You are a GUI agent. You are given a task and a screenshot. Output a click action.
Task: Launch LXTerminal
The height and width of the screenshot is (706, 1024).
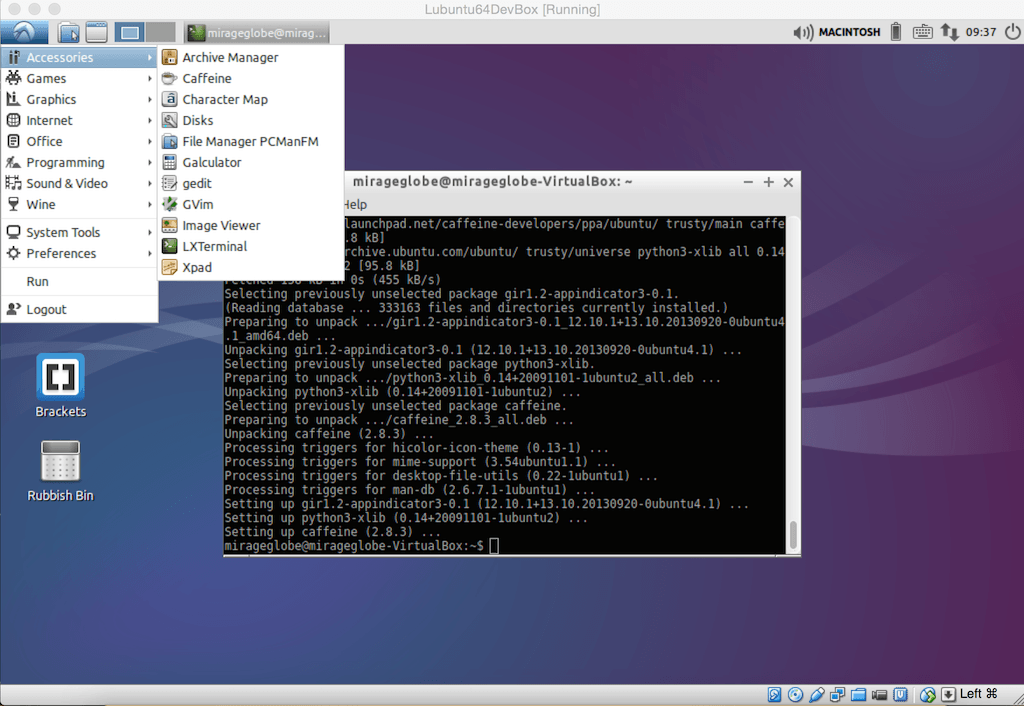(x=251, y=246)
